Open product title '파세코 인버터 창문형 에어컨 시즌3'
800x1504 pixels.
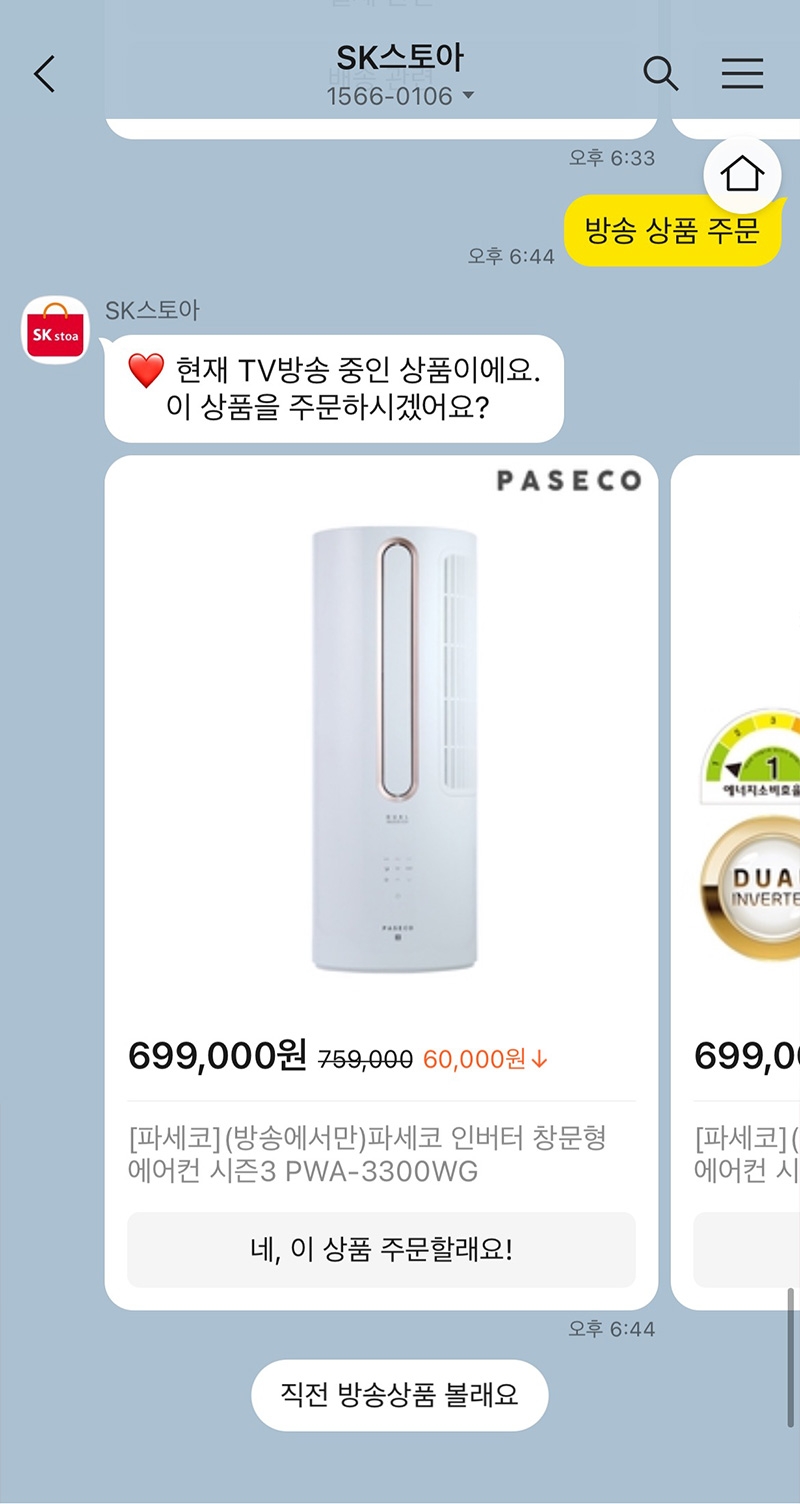pos(368,1154)
